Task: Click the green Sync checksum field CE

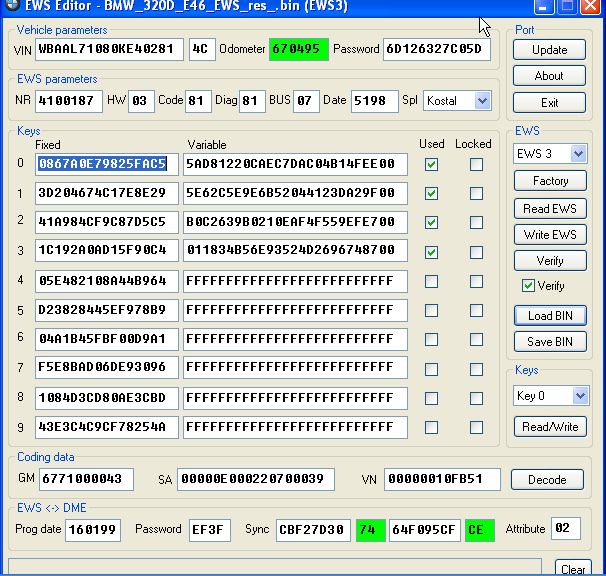Action: [x=480, y=530]
